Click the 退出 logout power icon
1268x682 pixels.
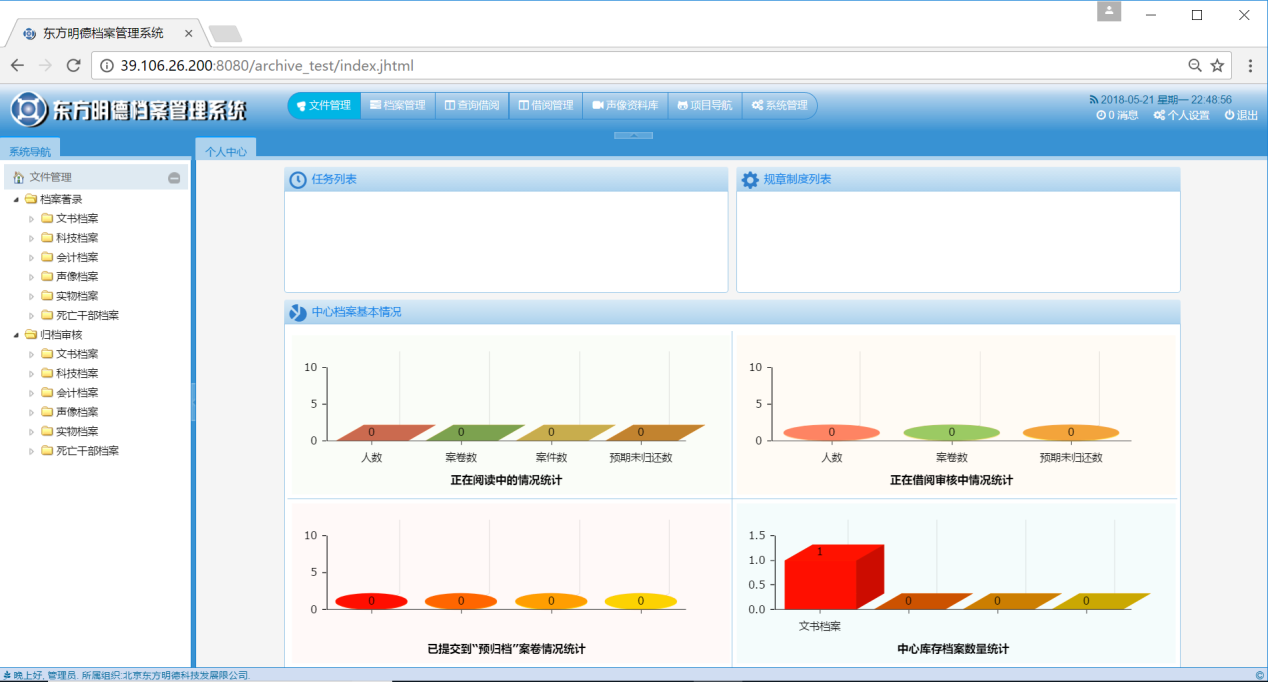[1241, 115]
